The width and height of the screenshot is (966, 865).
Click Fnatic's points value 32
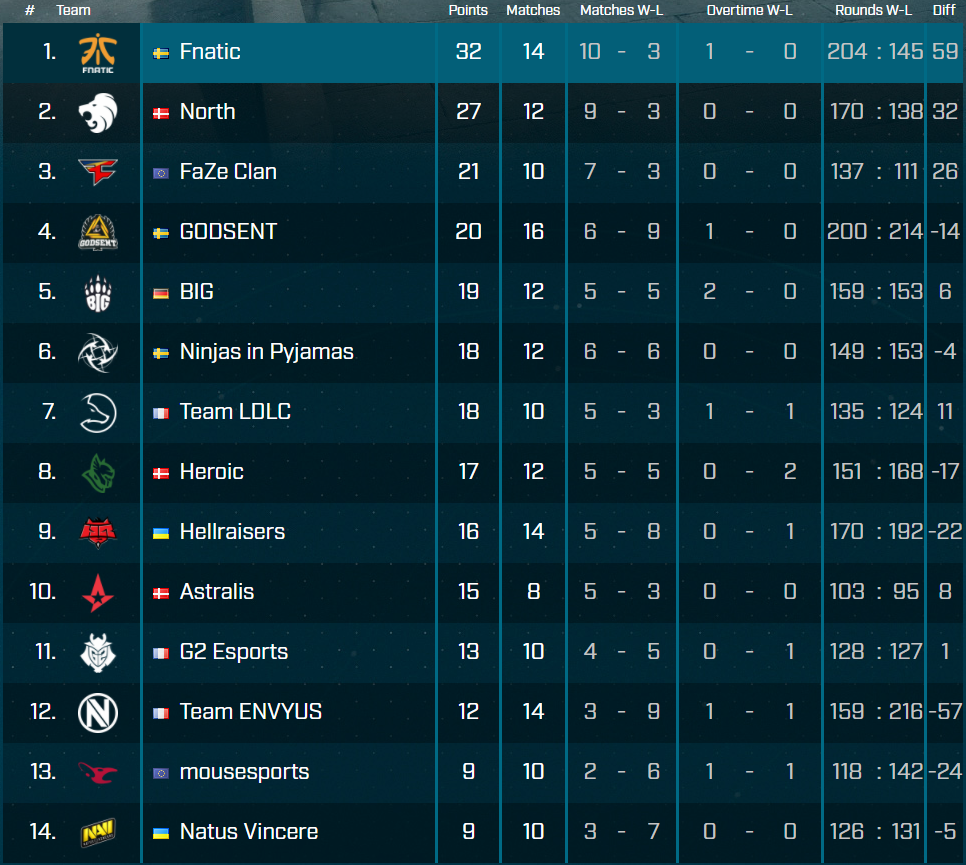(x=468, y=52)
